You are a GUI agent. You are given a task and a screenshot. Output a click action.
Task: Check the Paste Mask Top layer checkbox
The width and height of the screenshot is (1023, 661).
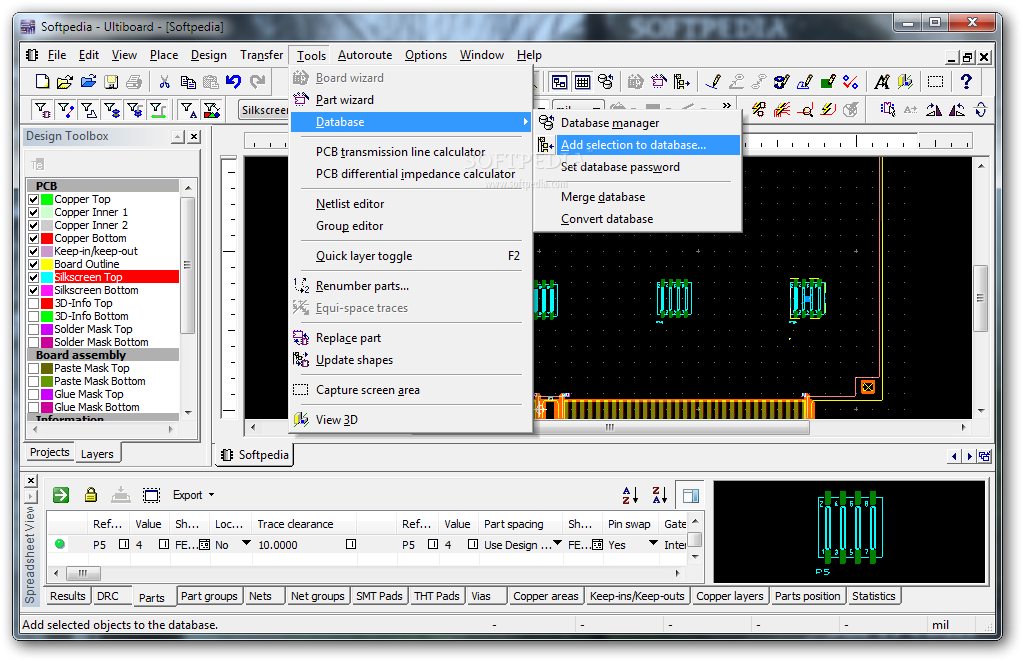[33, 369]
